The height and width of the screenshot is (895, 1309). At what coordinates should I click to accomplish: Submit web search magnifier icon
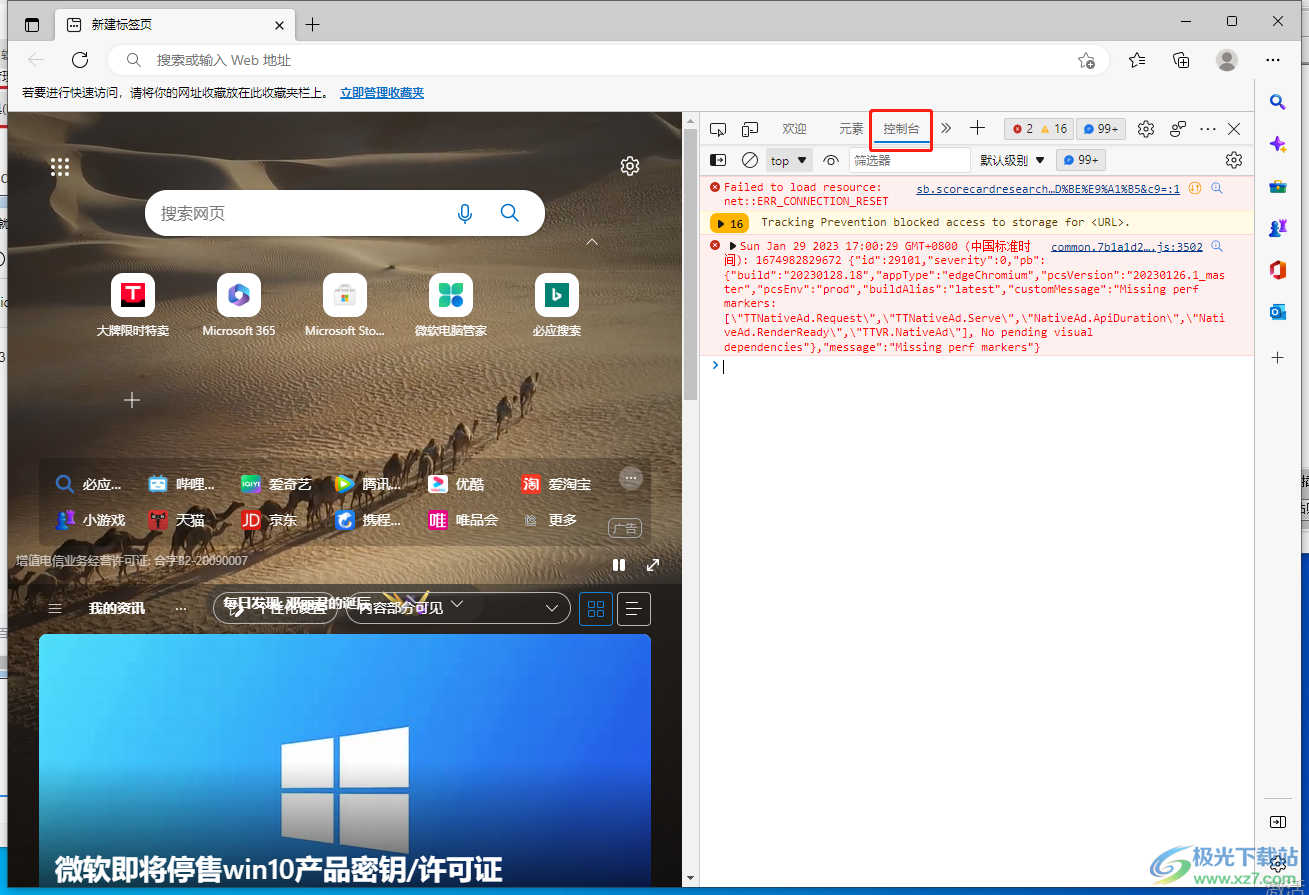510,213
